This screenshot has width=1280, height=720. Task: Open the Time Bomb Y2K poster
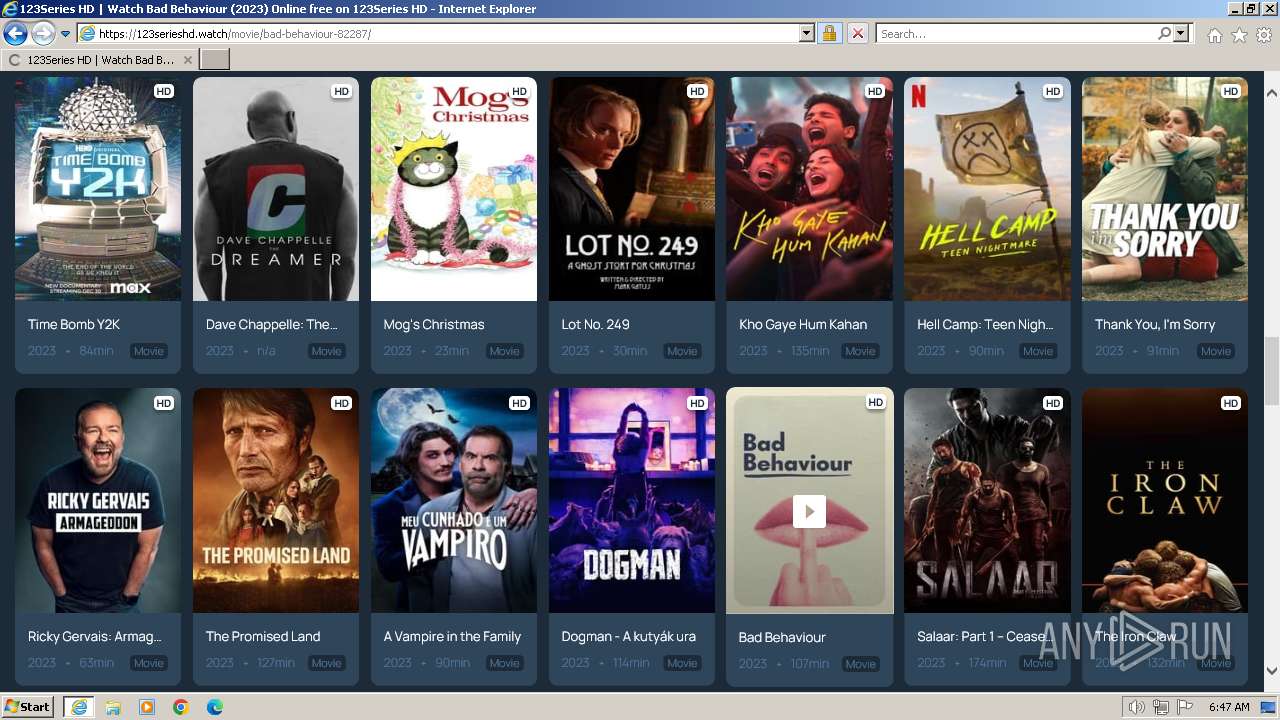pyautogui.click(x=98, y=189)
